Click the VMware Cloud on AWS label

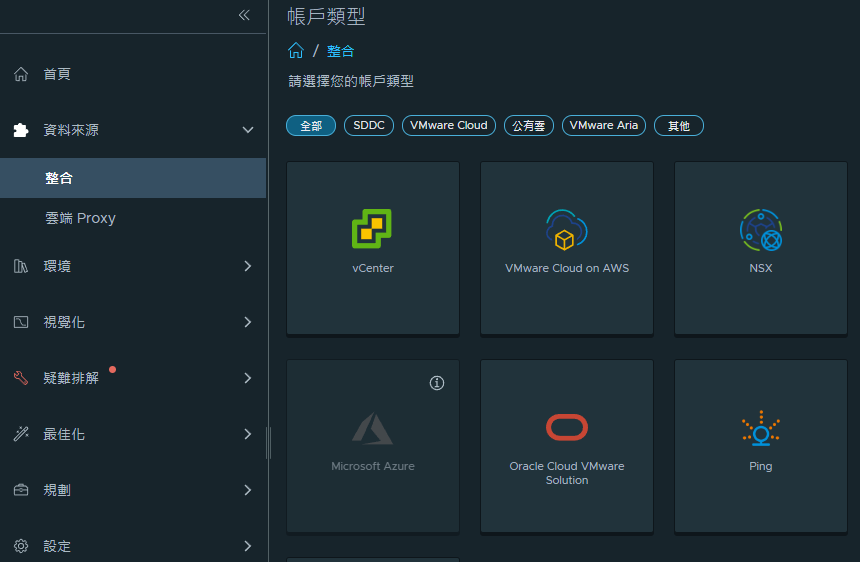click(567, 268)
